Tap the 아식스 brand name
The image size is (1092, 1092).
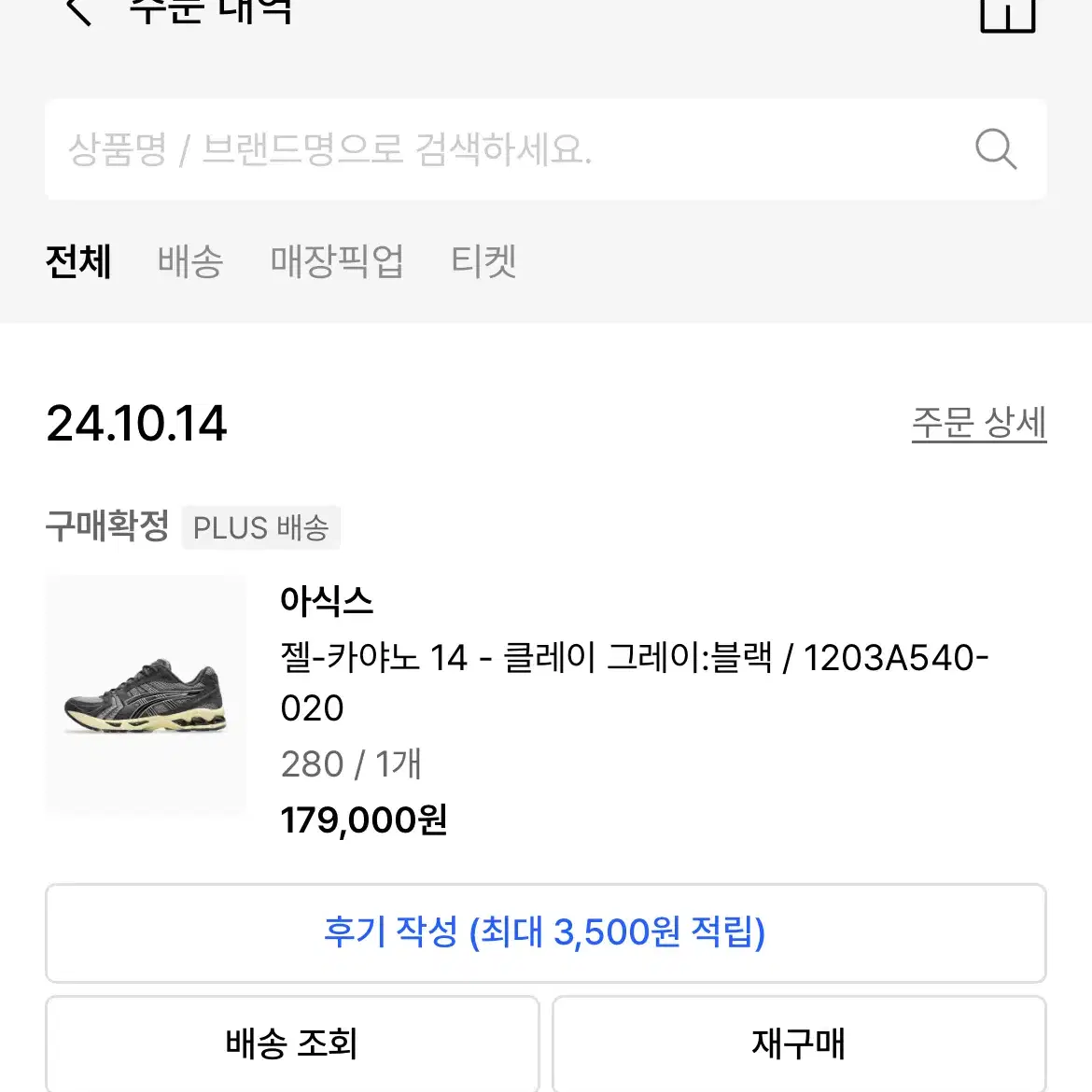327,600
